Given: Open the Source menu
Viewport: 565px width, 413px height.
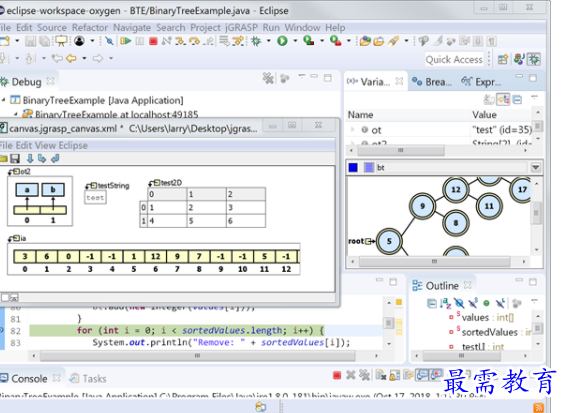Looking at the screenshot, I should 52,28.
